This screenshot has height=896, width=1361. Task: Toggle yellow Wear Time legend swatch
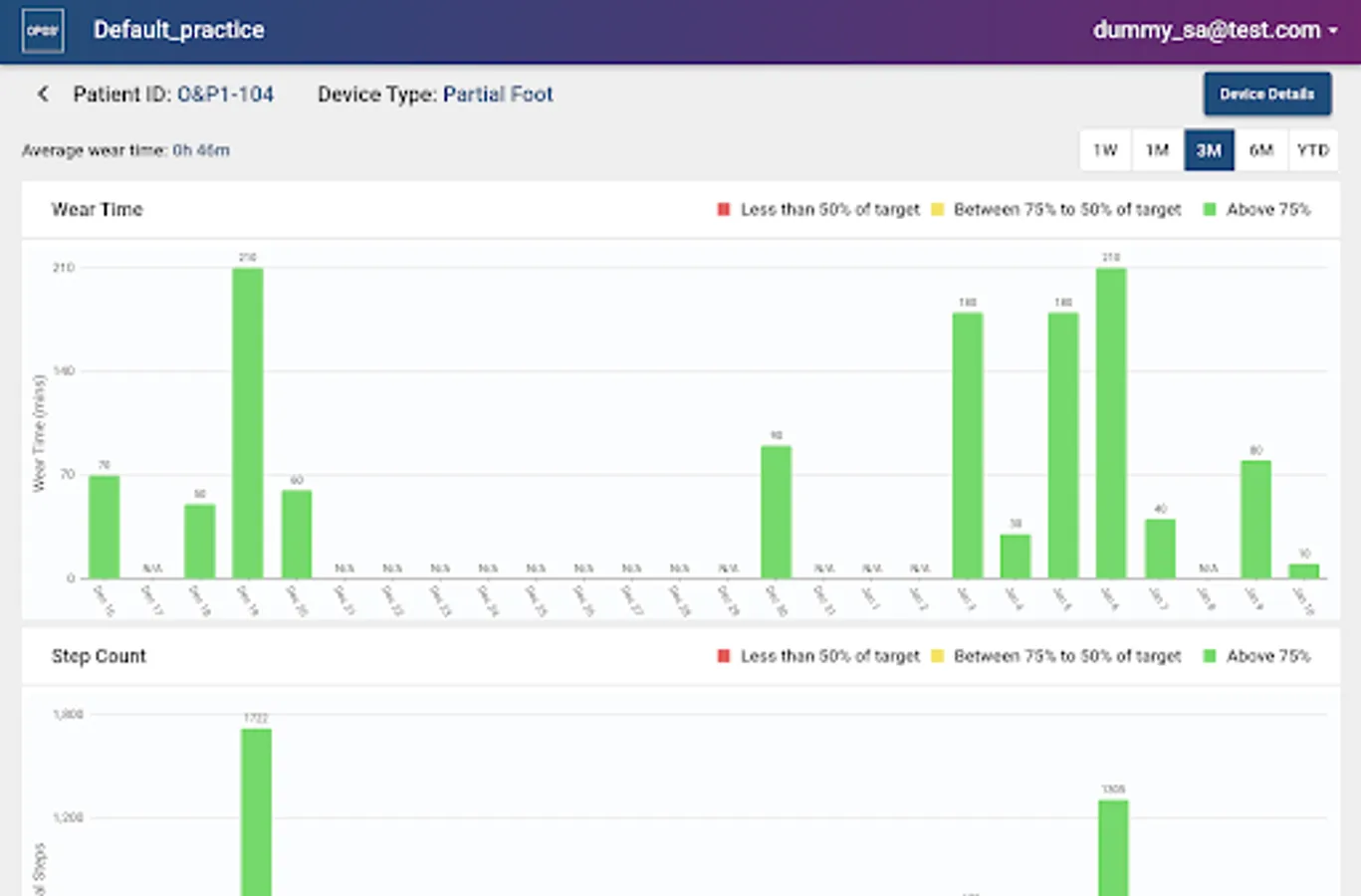pyautogui.click(x=937, y=209)
